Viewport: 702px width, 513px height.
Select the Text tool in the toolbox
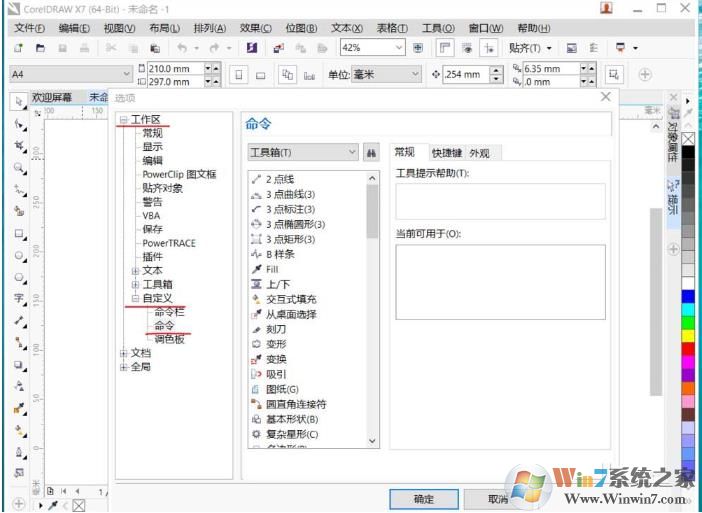coord(20,298)
